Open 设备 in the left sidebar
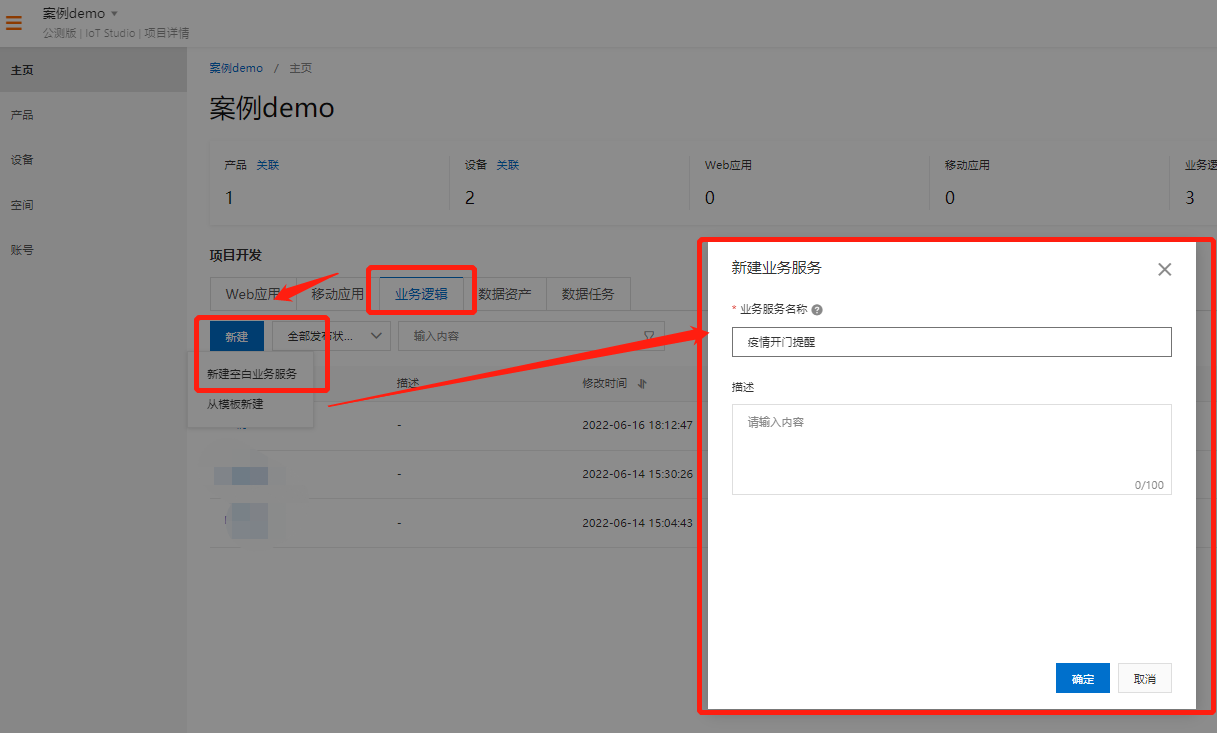The height and width of the screenshot is (733, 1217). [x=22, y=160]
